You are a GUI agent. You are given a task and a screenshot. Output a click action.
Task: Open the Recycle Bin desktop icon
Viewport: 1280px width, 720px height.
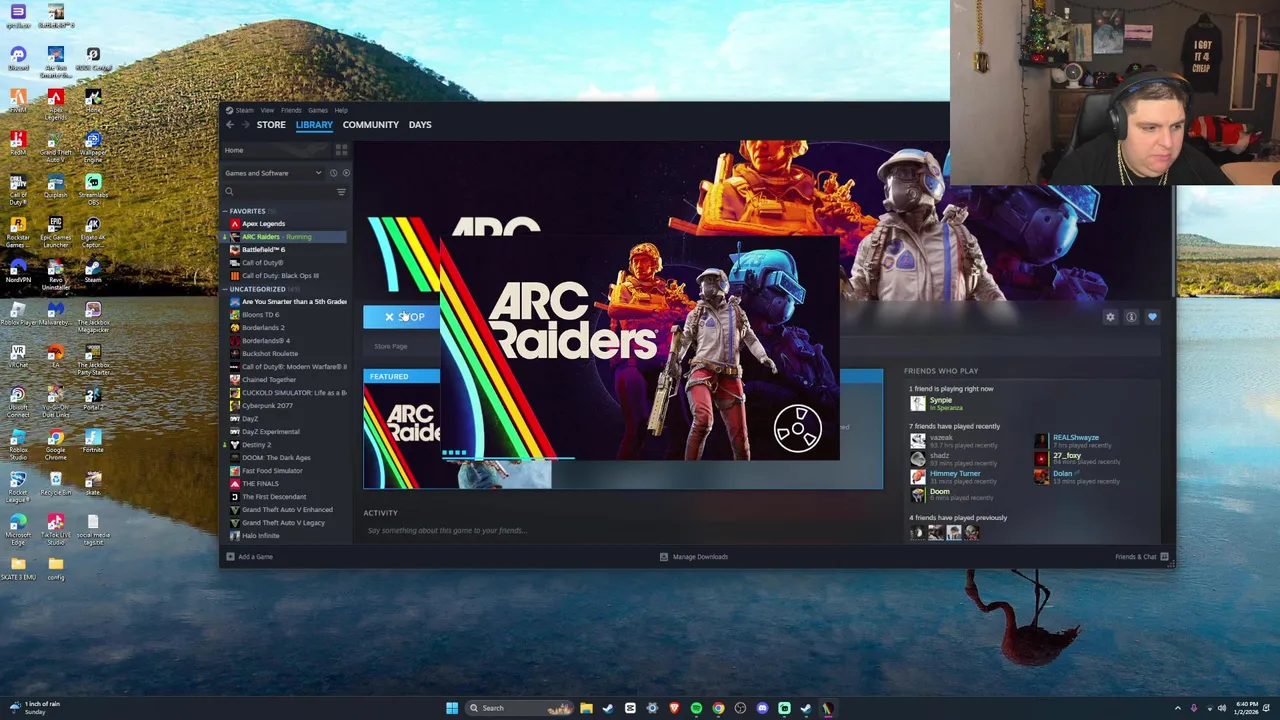pos(55,483)
